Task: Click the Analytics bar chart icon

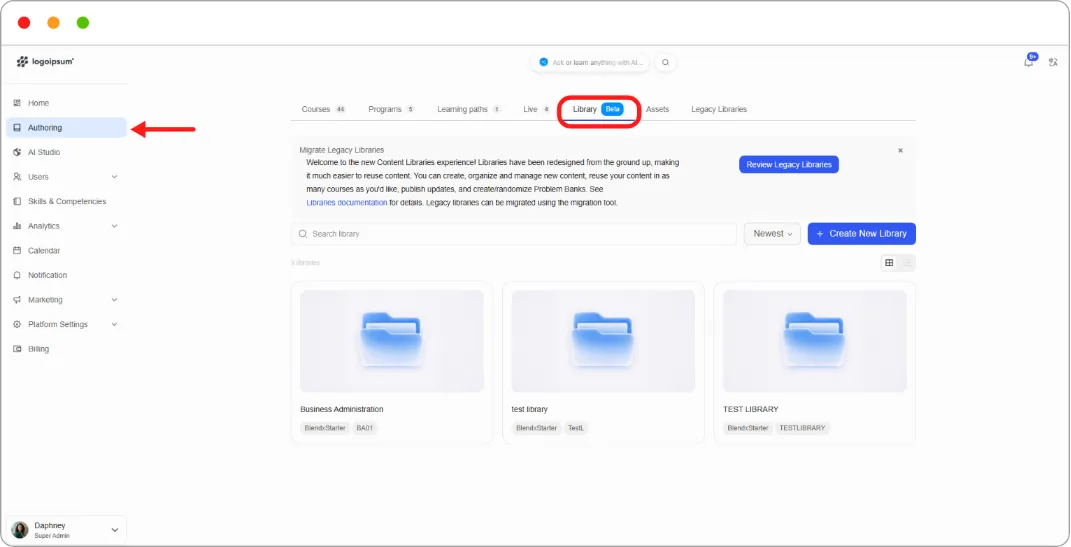Action: (17, 226)
